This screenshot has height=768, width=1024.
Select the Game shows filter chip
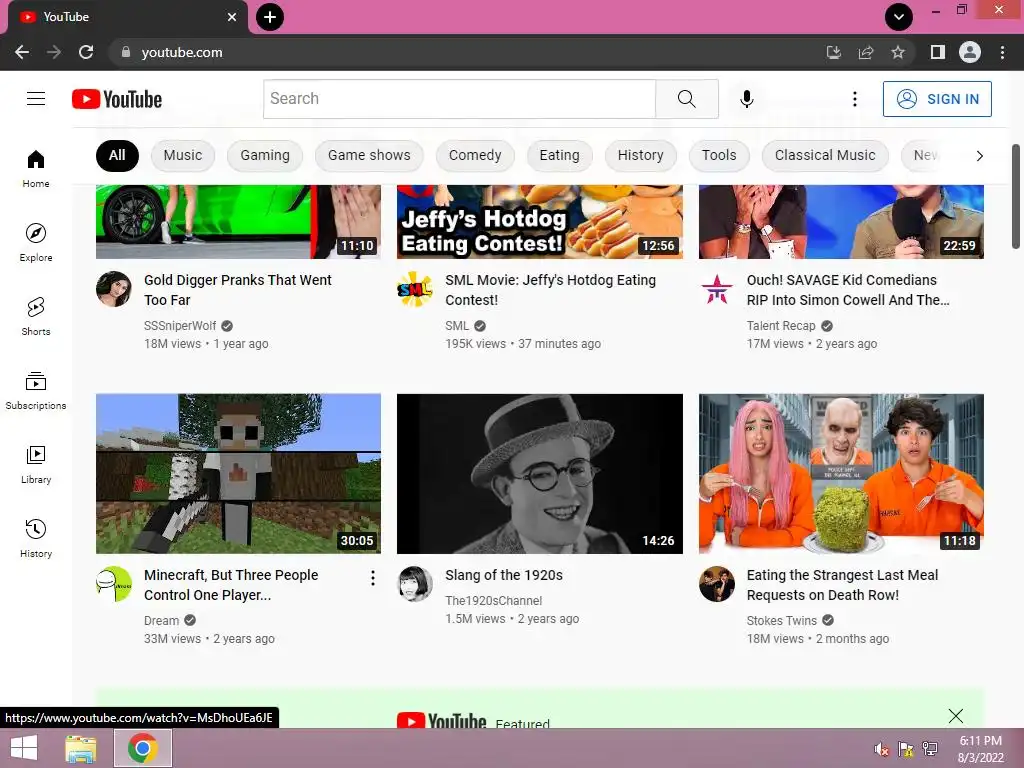(369, 155)
